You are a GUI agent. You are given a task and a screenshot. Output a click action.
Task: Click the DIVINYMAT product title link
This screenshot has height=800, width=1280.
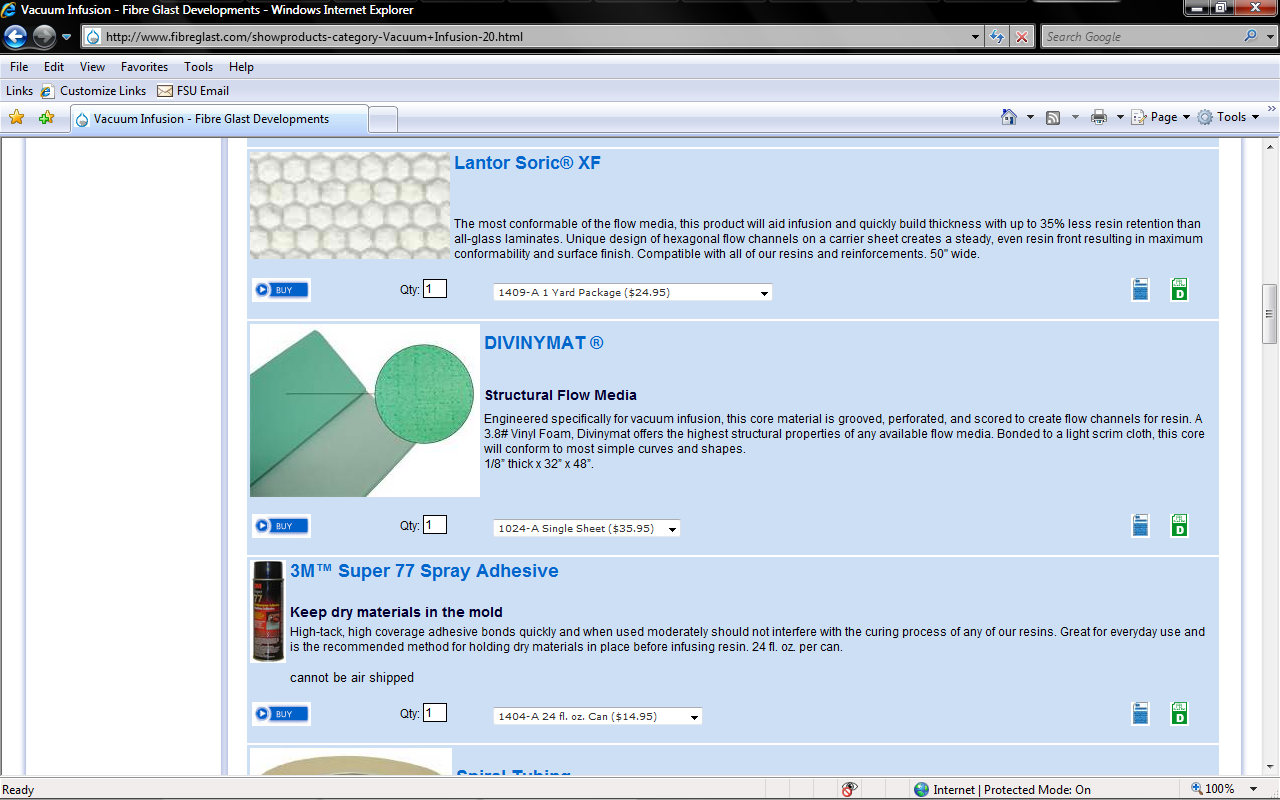(x=544, y=343)
